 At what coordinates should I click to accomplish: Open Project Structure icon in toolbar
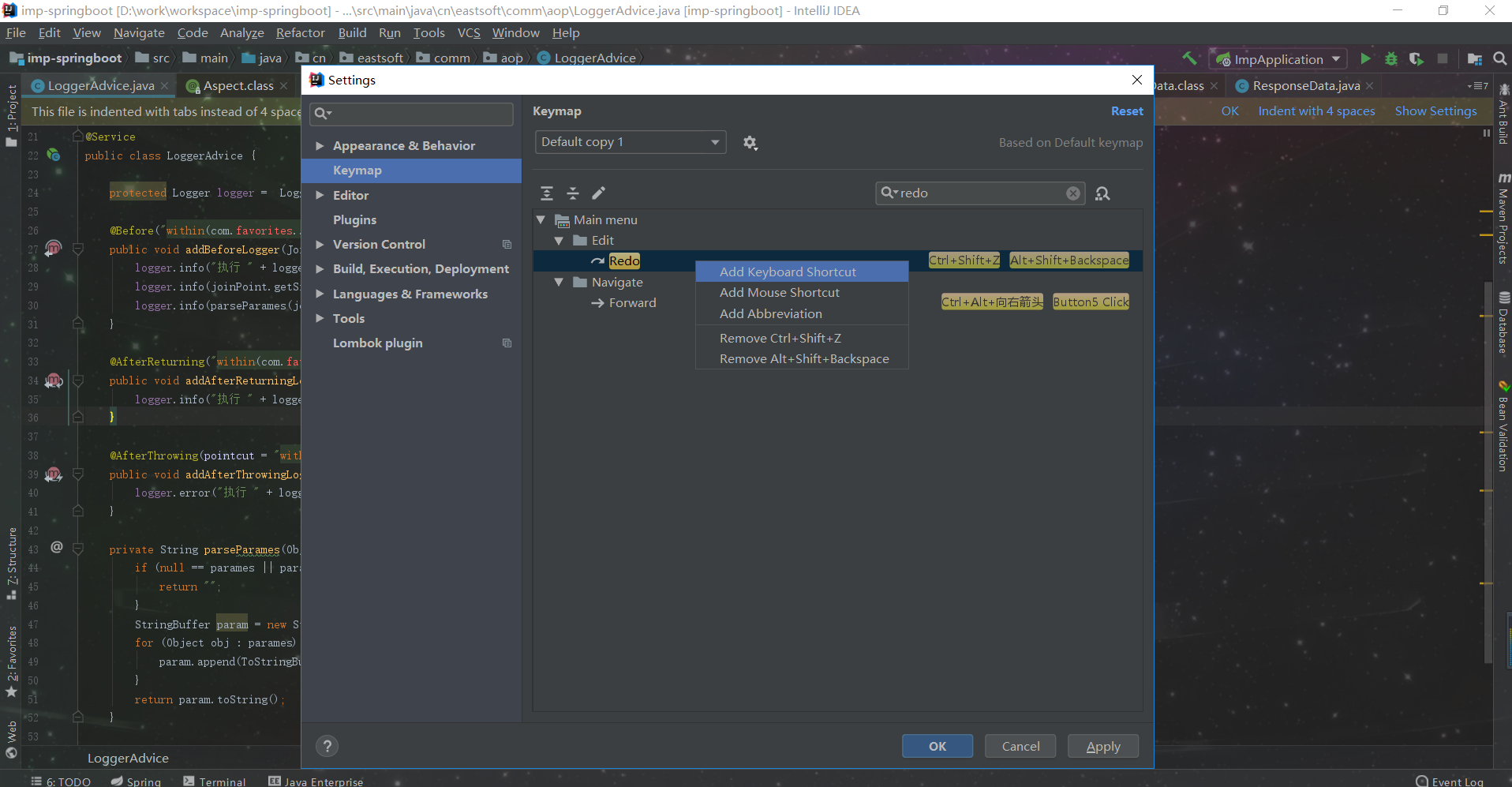1474,59
